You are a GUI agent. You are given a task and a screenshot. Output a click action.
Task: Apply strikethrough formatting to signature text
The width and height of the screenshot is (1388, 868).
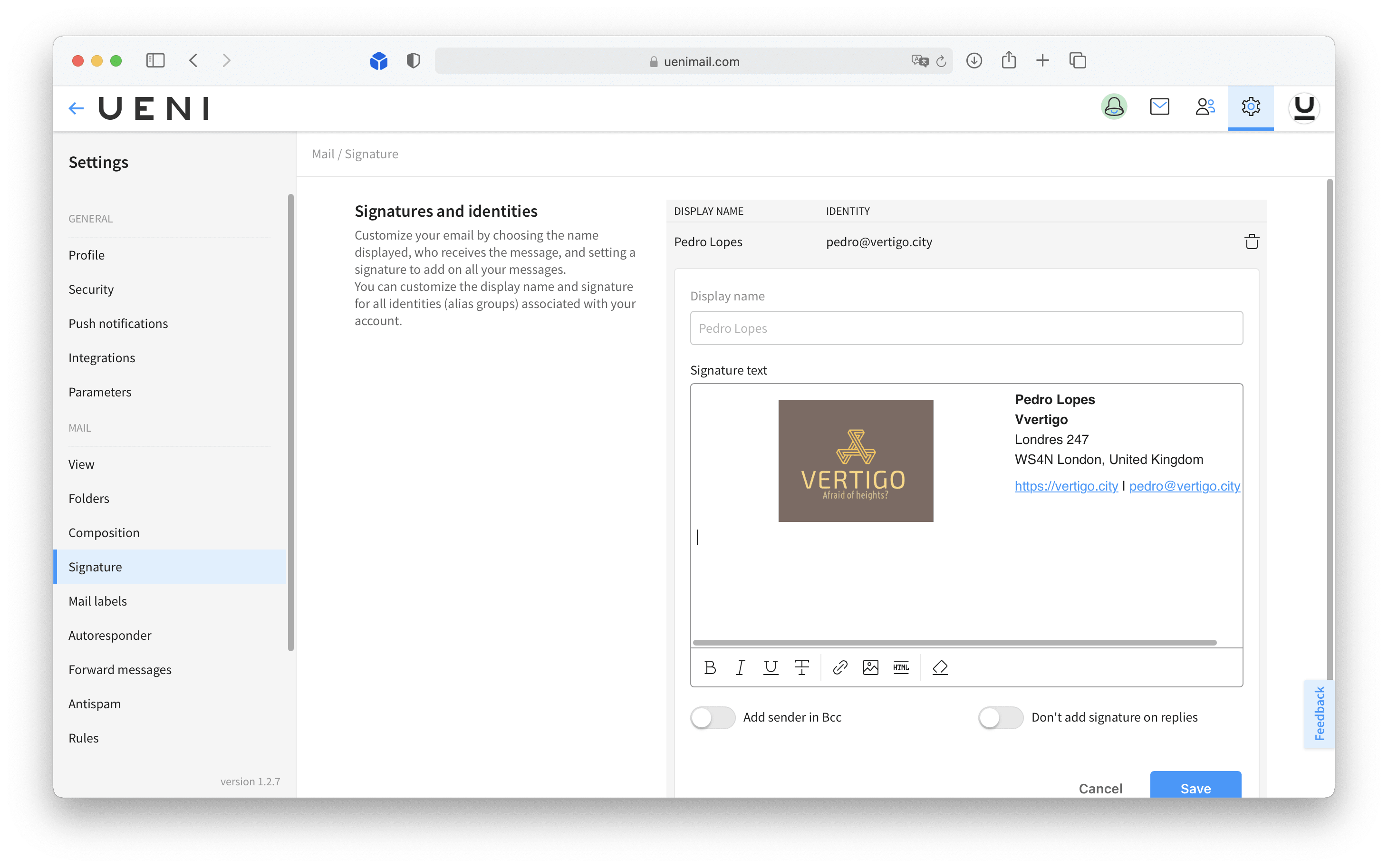(x=801, y=667)
